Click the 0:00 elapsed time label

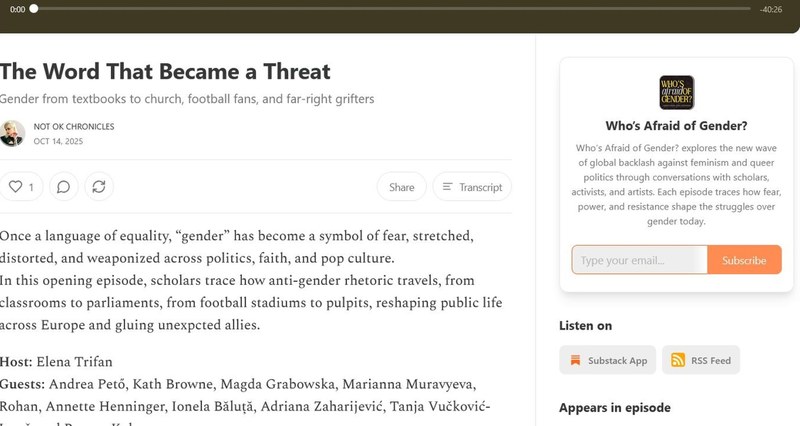click(17, 9)
